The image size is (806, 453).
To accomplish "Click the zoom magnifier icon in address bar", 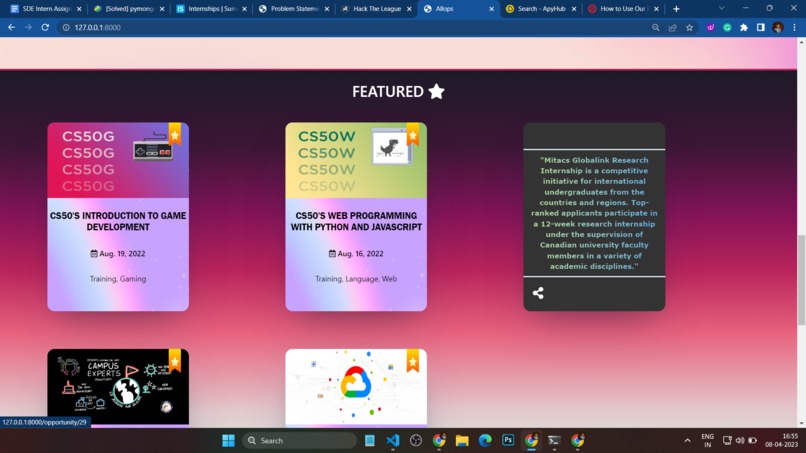I will 655,27.
